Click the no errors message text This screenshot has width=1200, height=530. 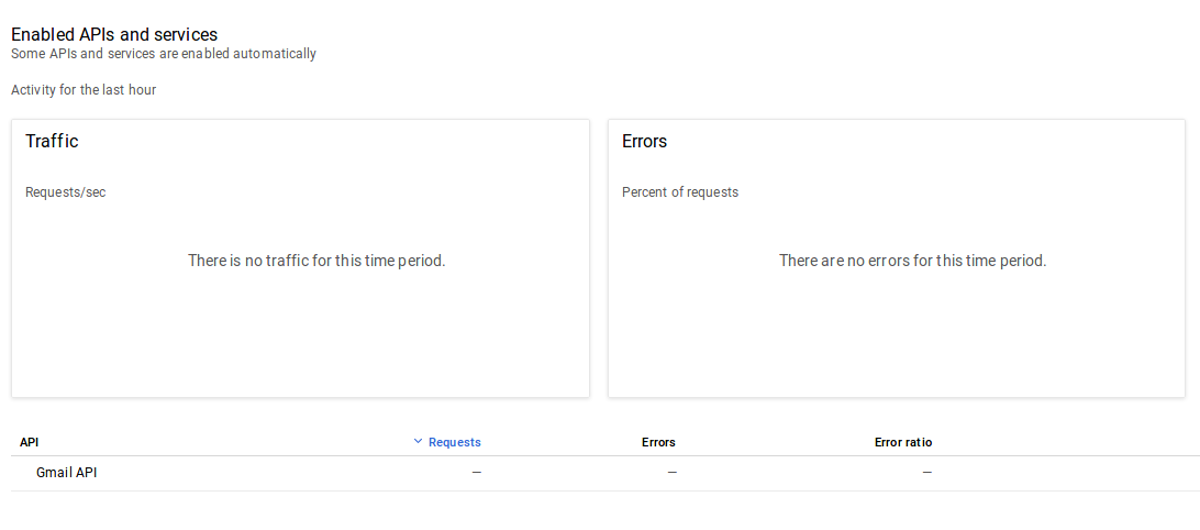click(x=912, y=261)
